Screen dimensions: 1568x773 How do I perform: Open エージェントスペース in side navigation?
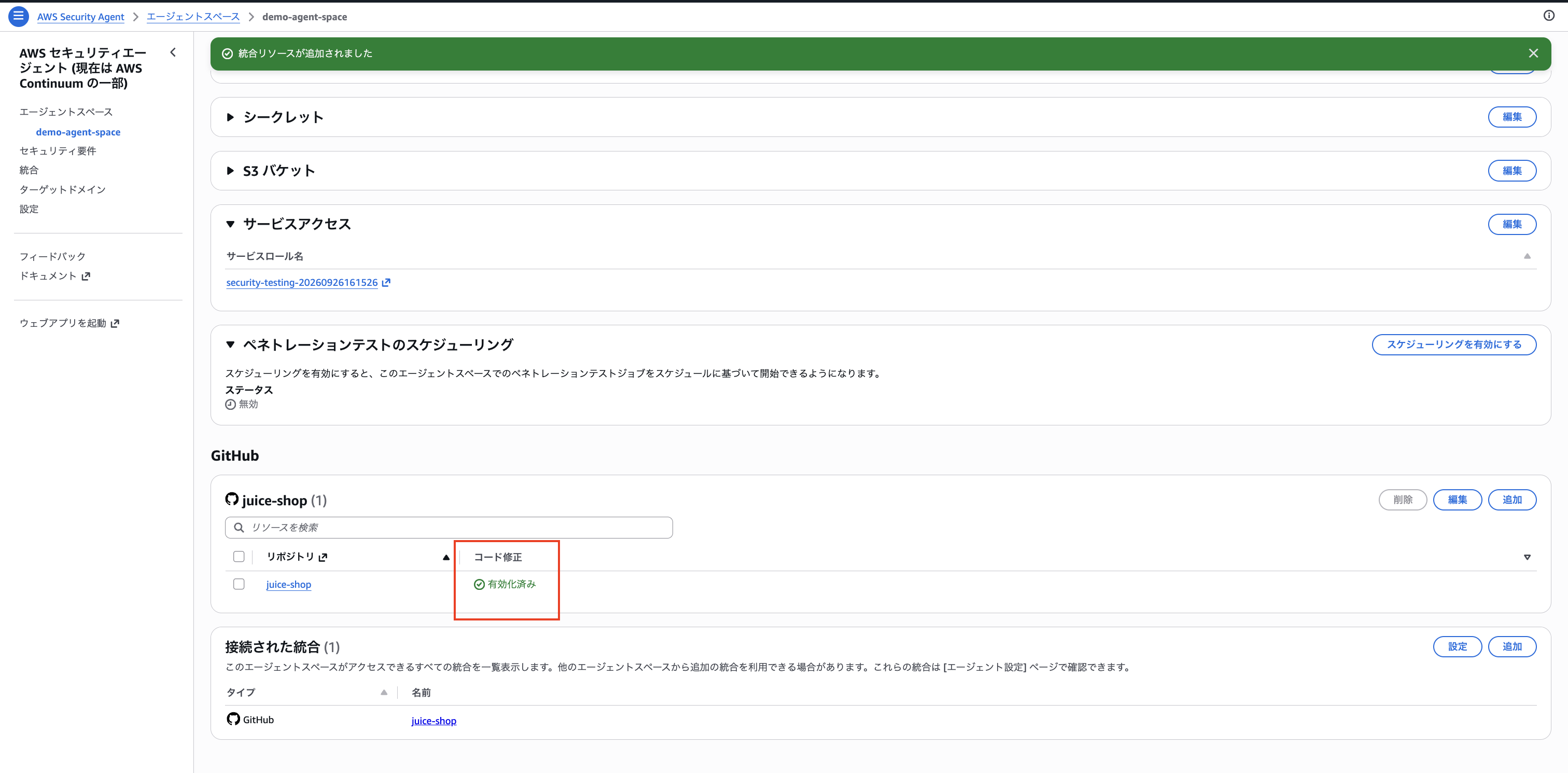click(66, 112)
